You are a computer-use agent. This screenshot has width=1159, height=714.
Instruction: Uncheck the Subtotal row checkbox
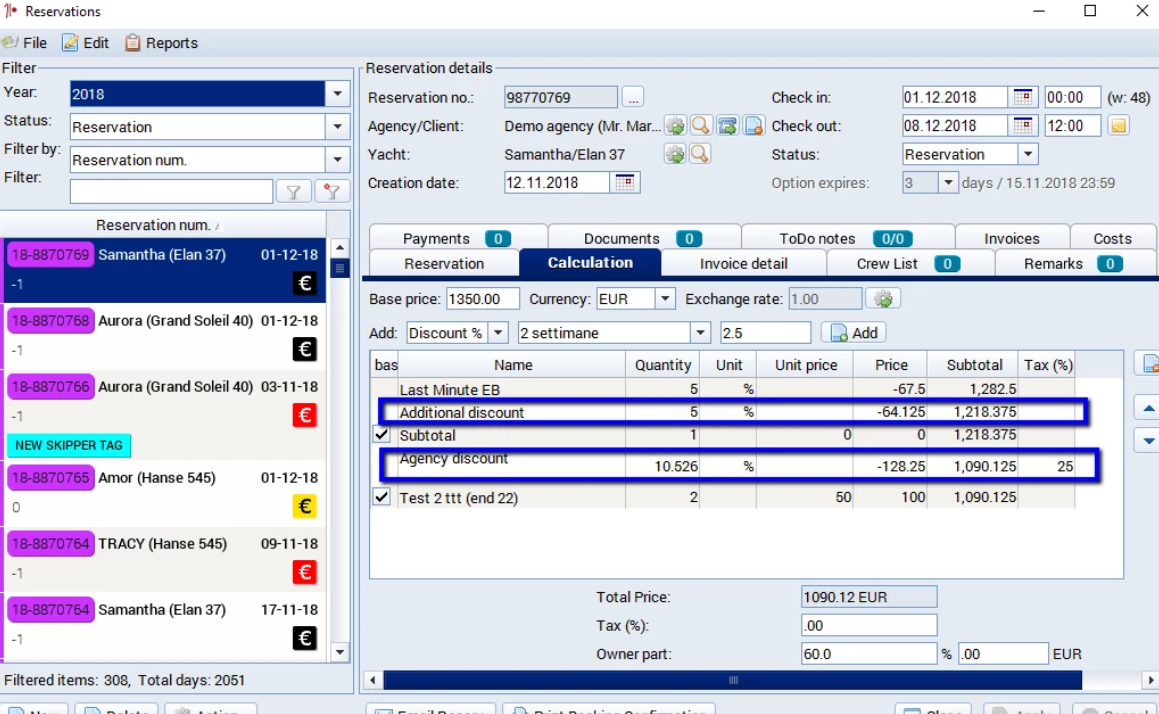tap(381, 435)
